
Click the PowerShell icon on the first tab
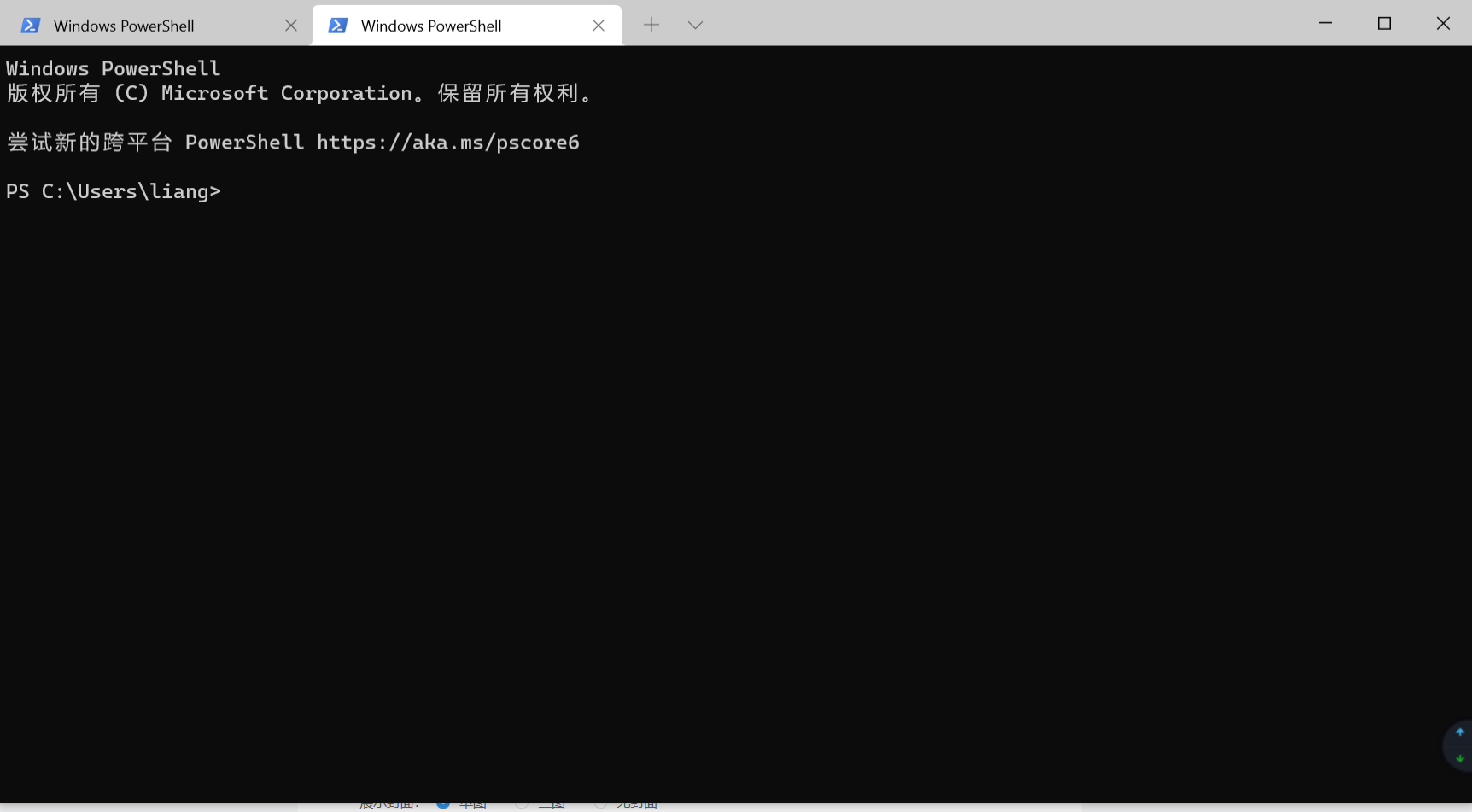pyautogui.click(x=31, y=25)
